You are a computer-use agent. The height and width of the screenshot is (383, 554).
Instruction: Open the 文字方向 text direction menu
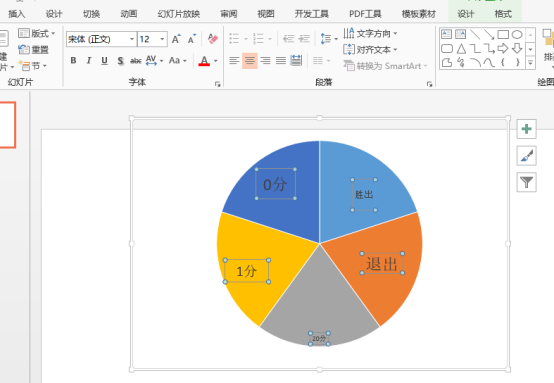pyautogui.click(x=370, y=33)
